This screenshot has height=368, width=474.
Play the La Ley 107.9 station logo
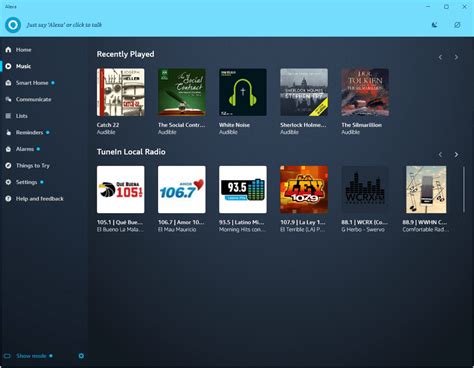(x=304, y=190)
